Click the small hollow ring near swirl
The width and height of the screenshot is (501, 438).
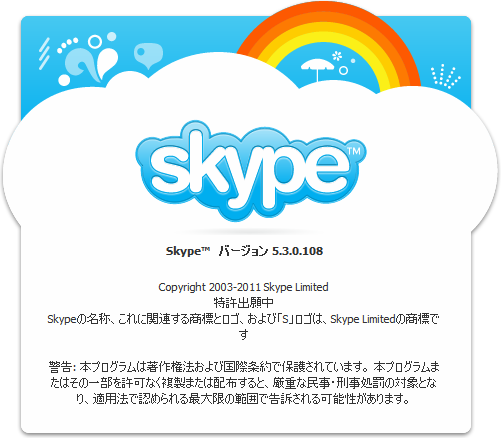click(95, 41)
